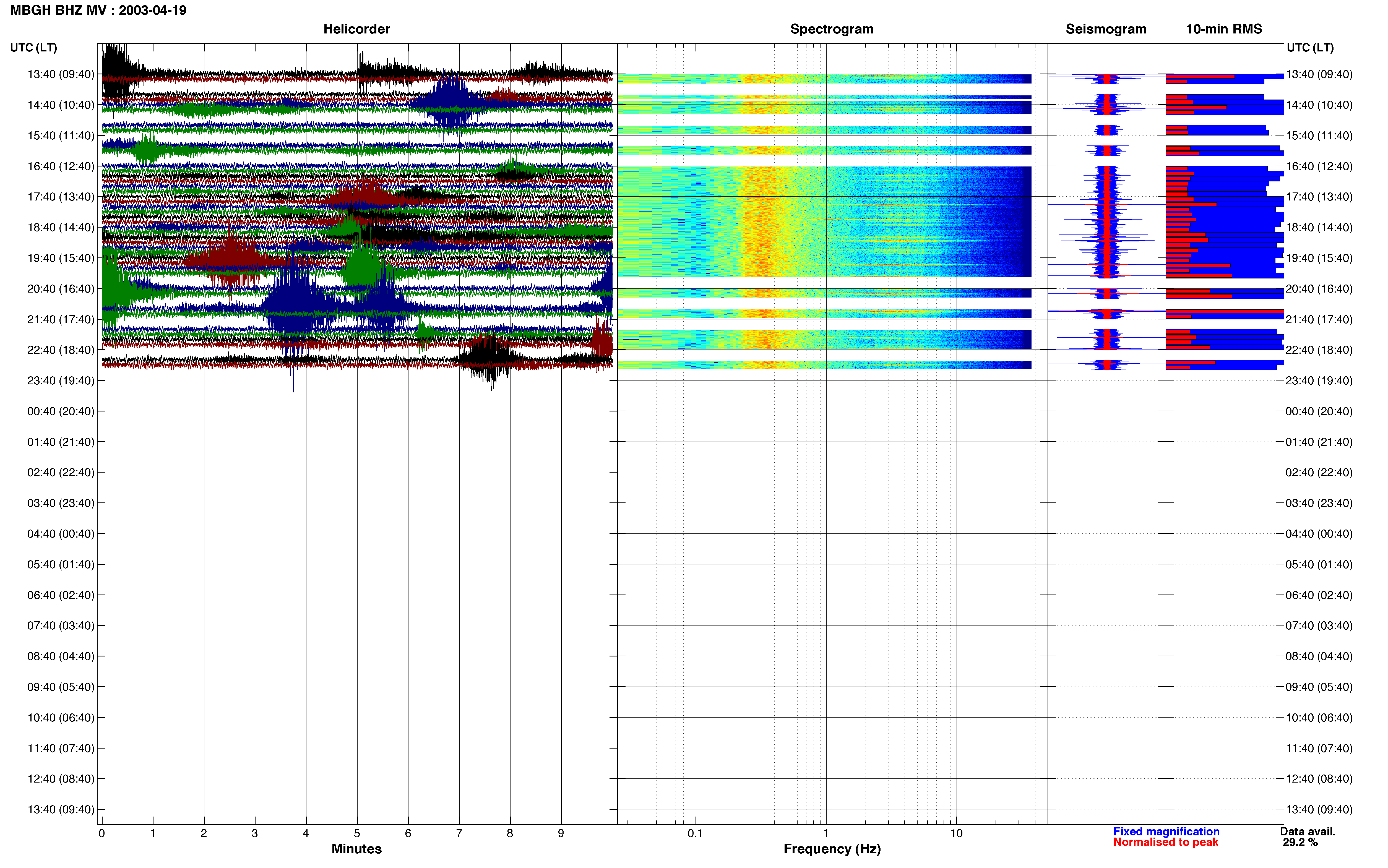
Task: Click the 'UTC (LT)' heading beside the Helicorder
Action: click(x=34, y=48)
